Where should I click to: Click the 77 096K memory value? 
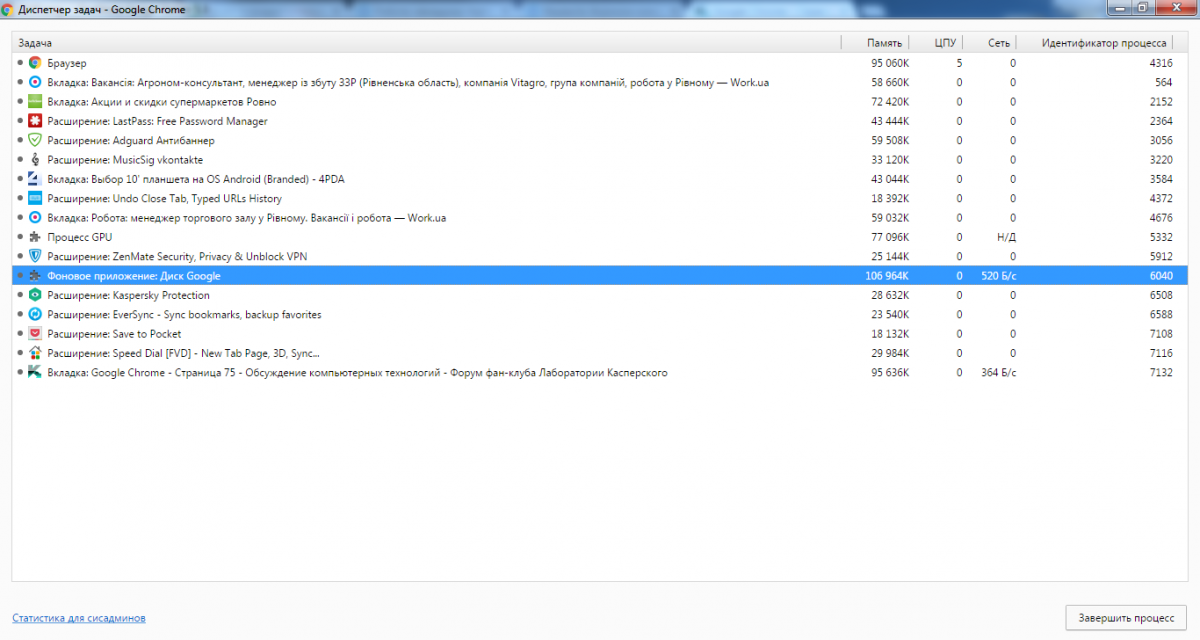click(890, 237)
